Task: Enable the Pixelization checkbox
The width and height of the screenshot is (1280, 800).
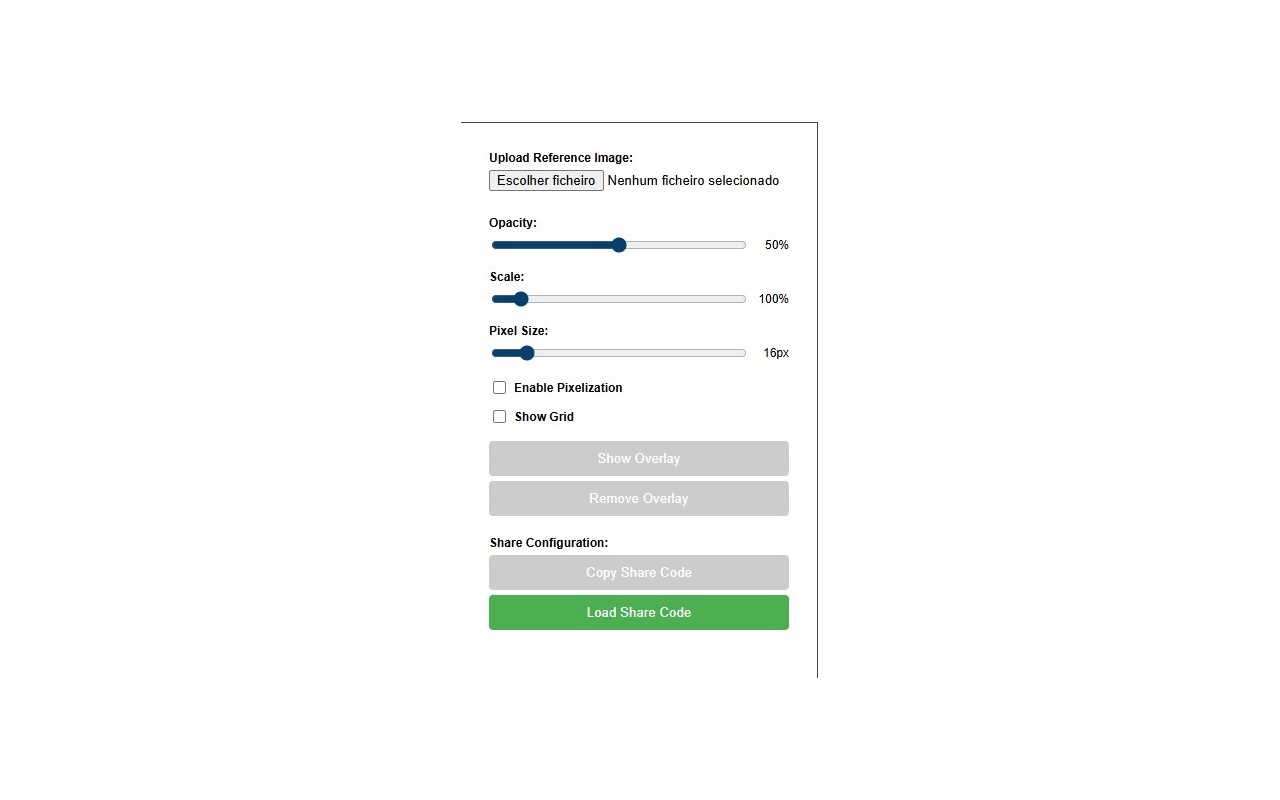Action: (x=500, y=388)
